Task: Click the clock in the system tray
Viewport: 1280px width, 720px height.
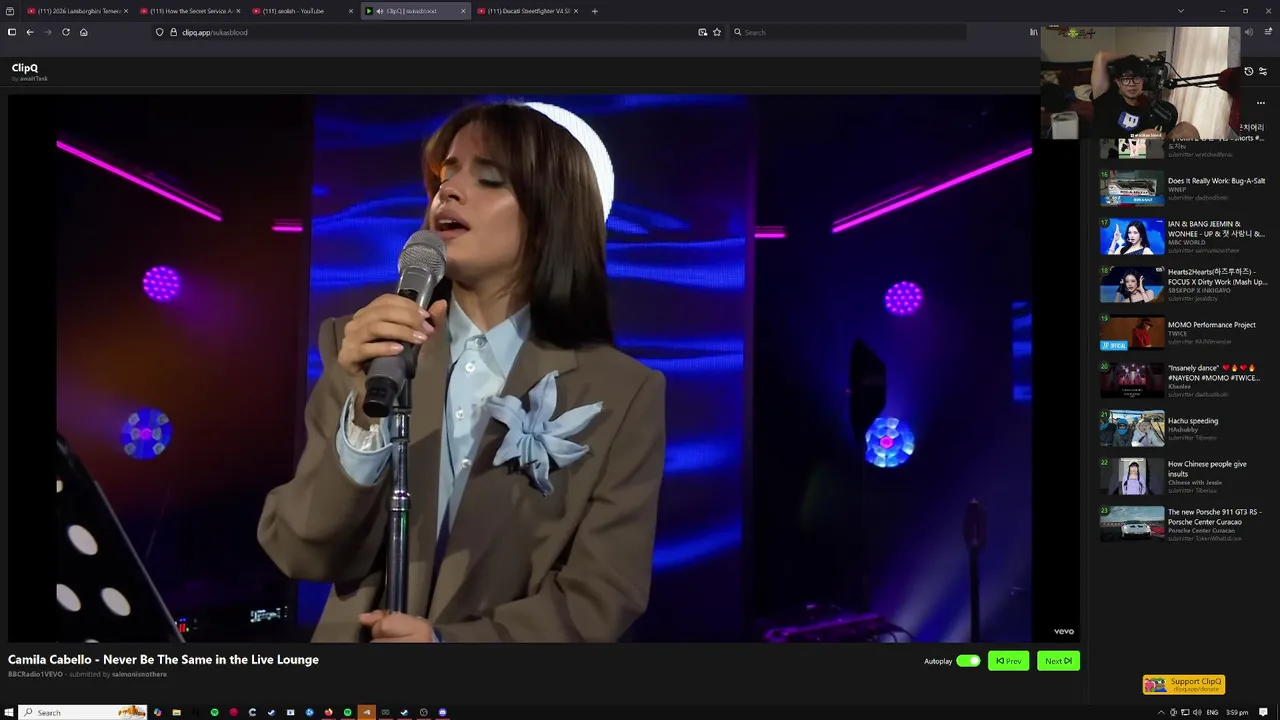Action: (1237, 712)
